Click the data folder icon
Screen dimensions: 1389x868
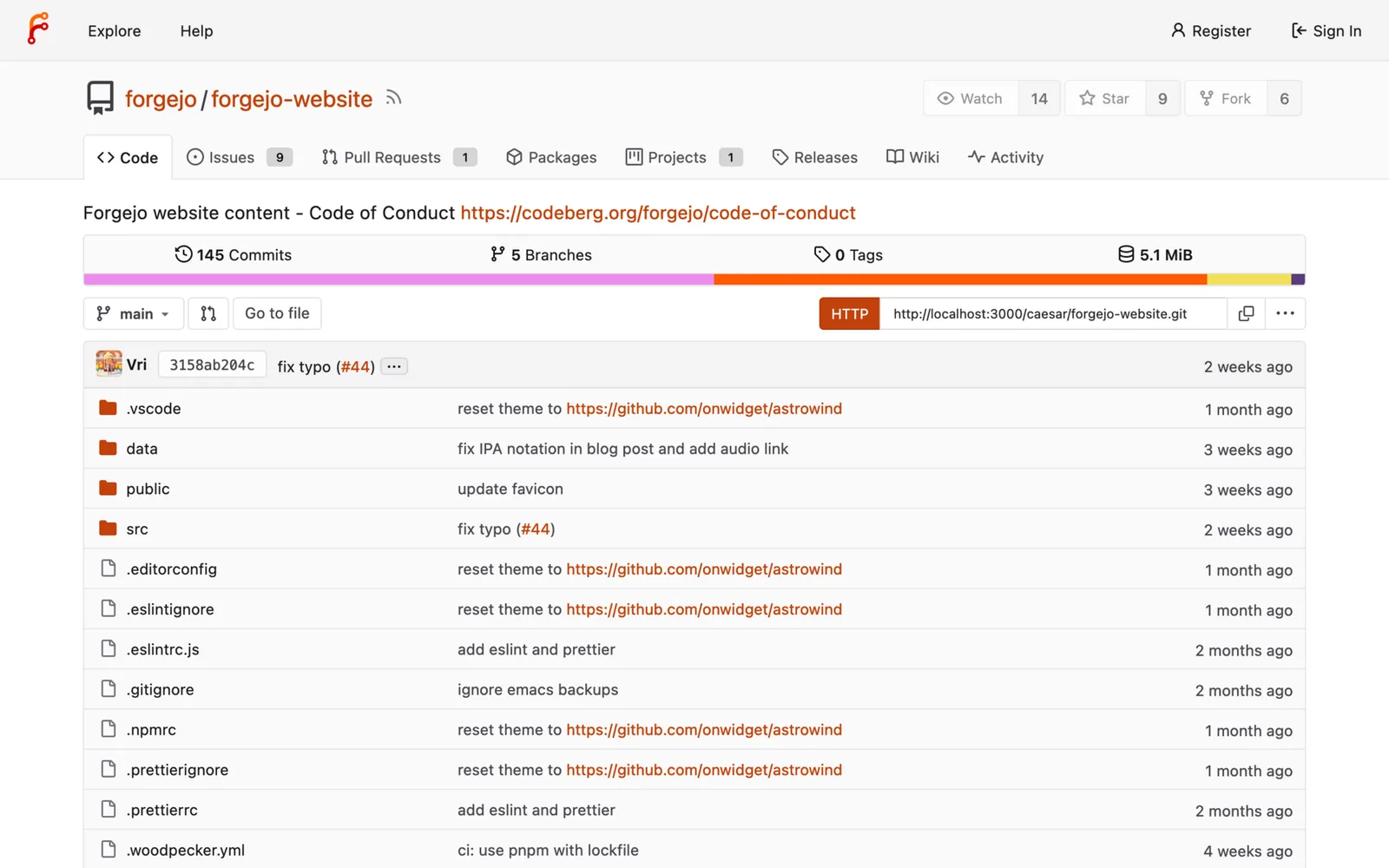point(108,448)
